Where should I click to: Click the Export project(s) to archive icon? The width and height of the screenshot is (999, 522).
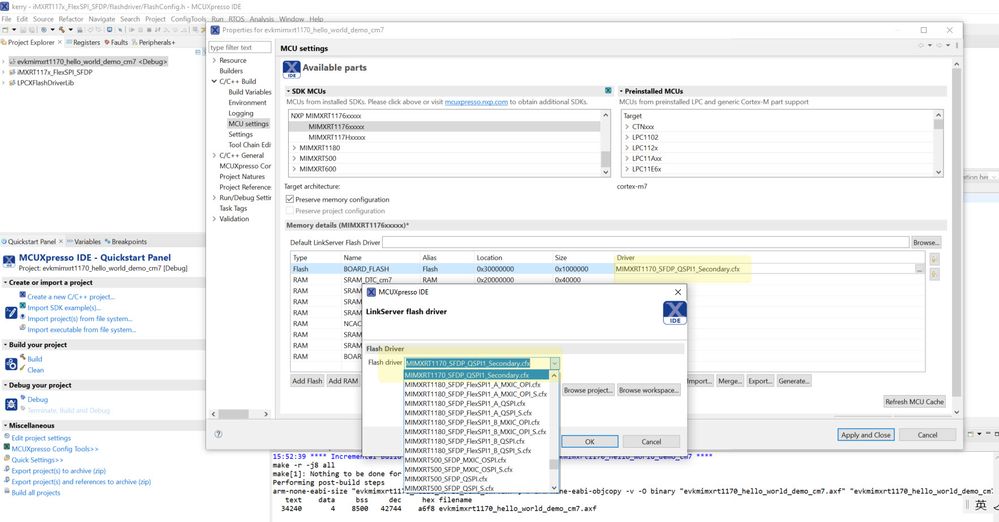tap(7, 470)
